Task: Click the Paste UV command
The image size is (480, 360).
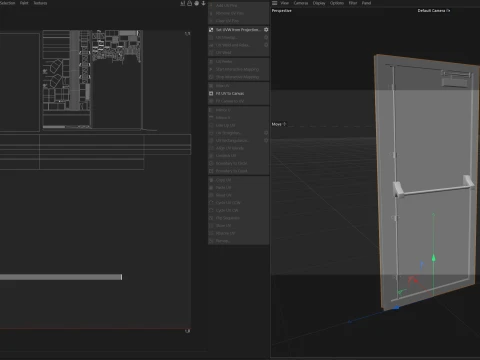Action: pyautogui.click(x=238, y=188)
